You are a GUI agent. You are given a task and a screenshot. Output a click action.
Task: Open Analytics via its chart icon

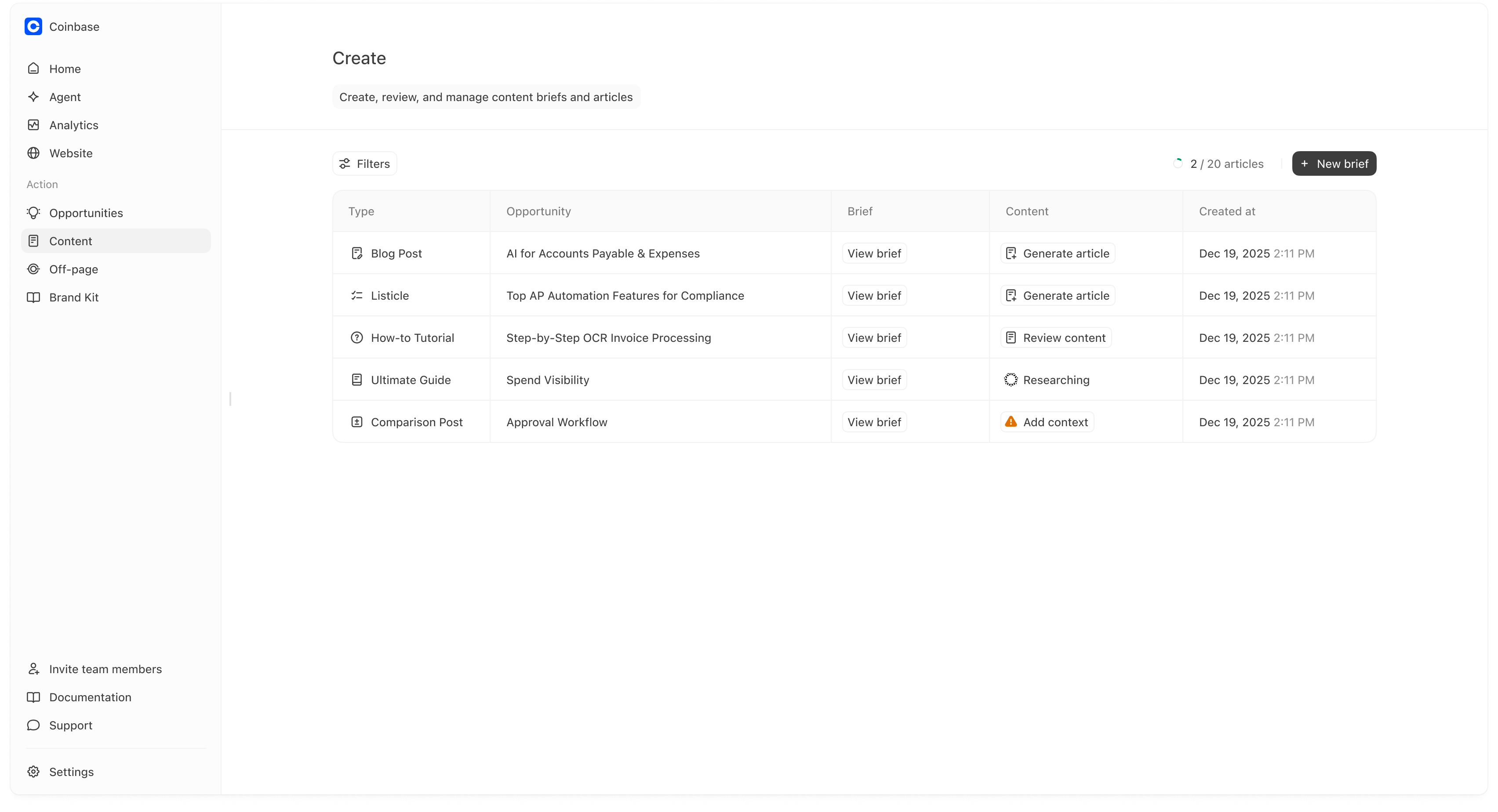33,125
